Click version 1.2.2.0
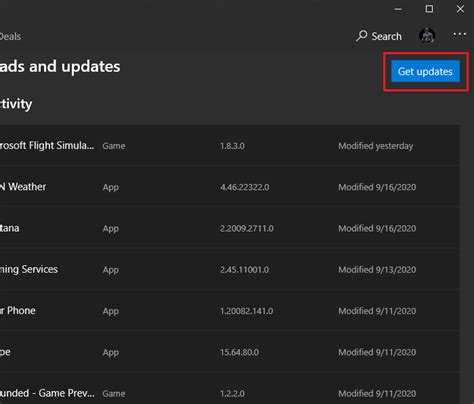 point(232,394)
